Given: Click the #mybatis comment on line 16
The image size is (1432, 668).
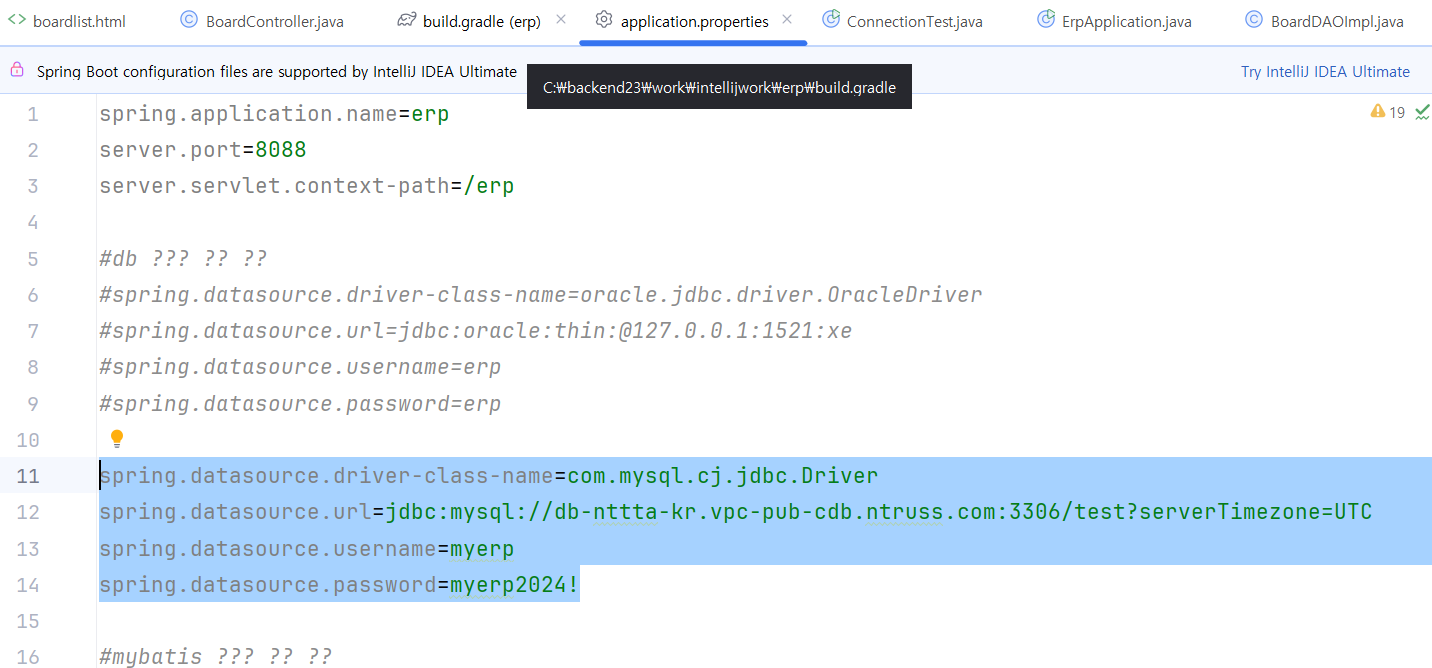Looking at the screenshot, I should coord(216,657).
